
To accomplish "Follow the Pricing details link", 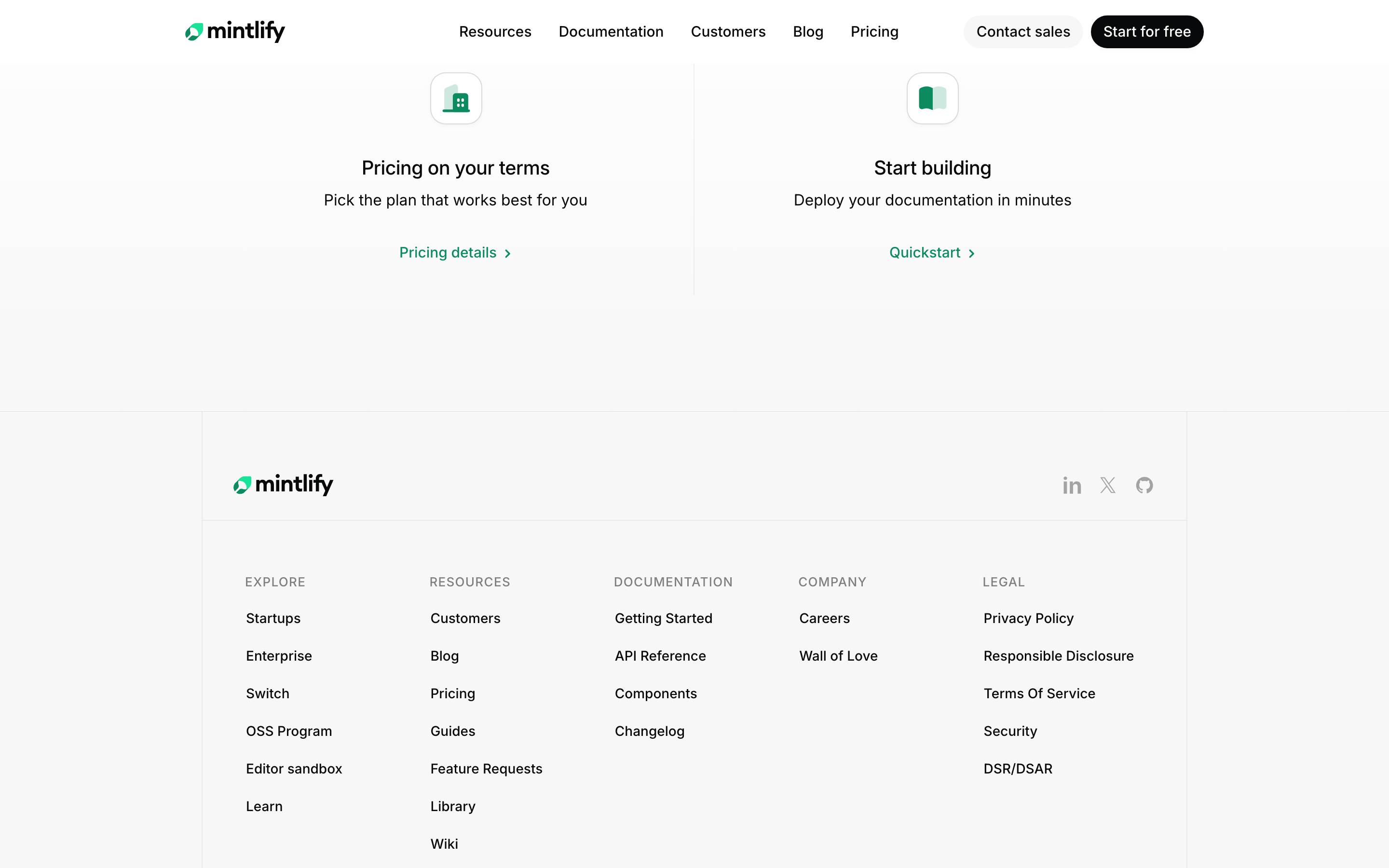I will 455,253.
